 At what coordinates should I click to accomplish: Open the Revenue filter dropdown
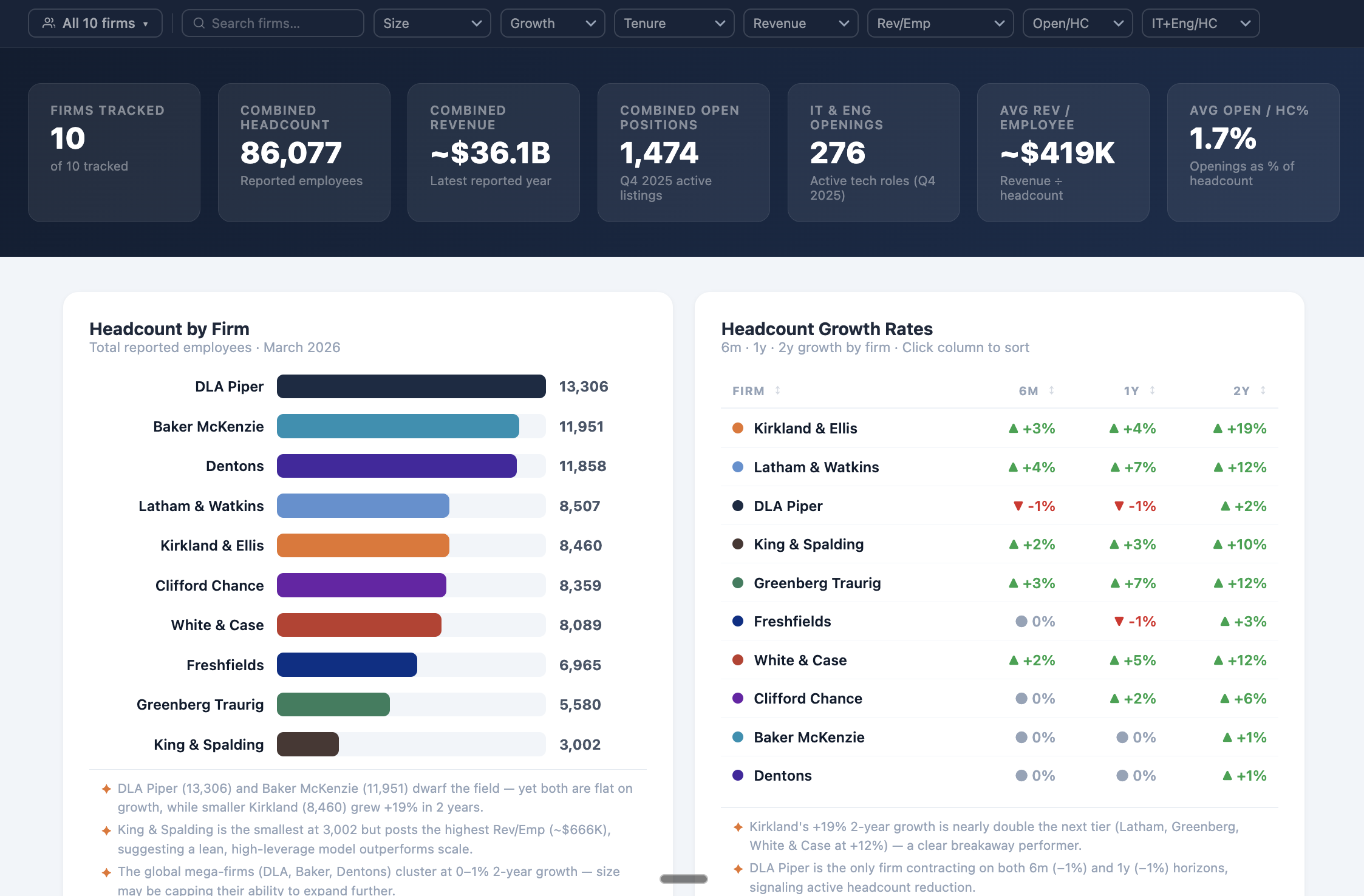(800, 23)
